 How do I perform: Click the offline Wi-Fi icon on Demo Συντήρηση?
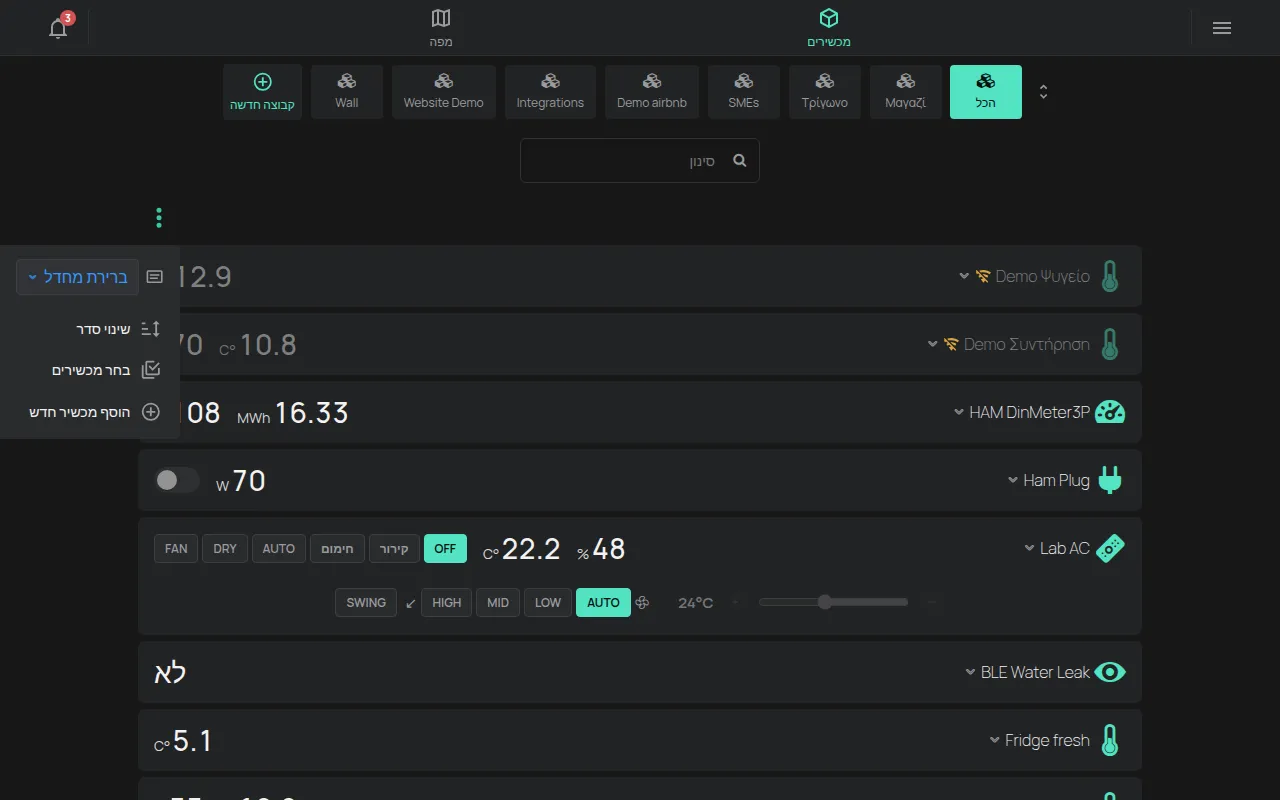[x=951, y=344]
